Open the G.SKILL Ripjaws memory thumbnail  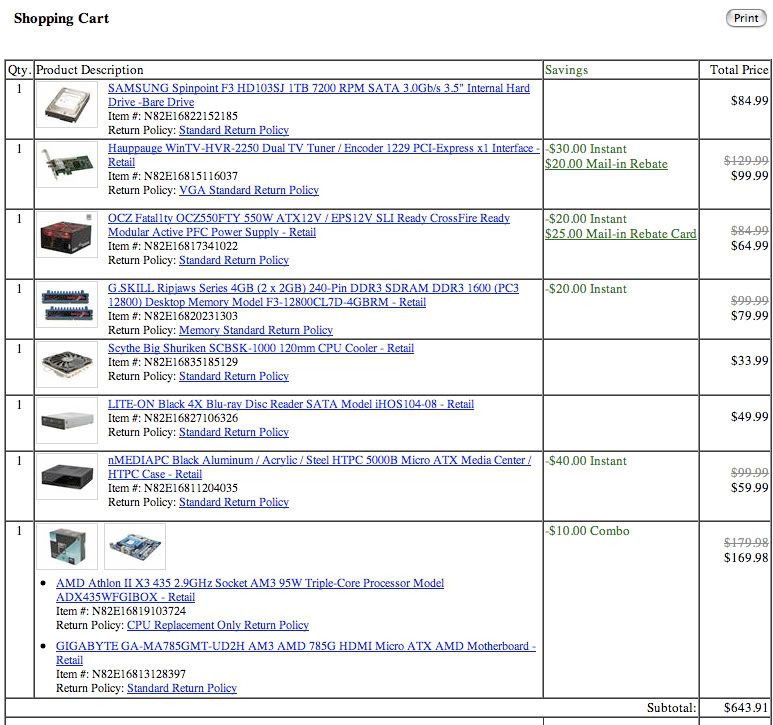pos(67,305)
